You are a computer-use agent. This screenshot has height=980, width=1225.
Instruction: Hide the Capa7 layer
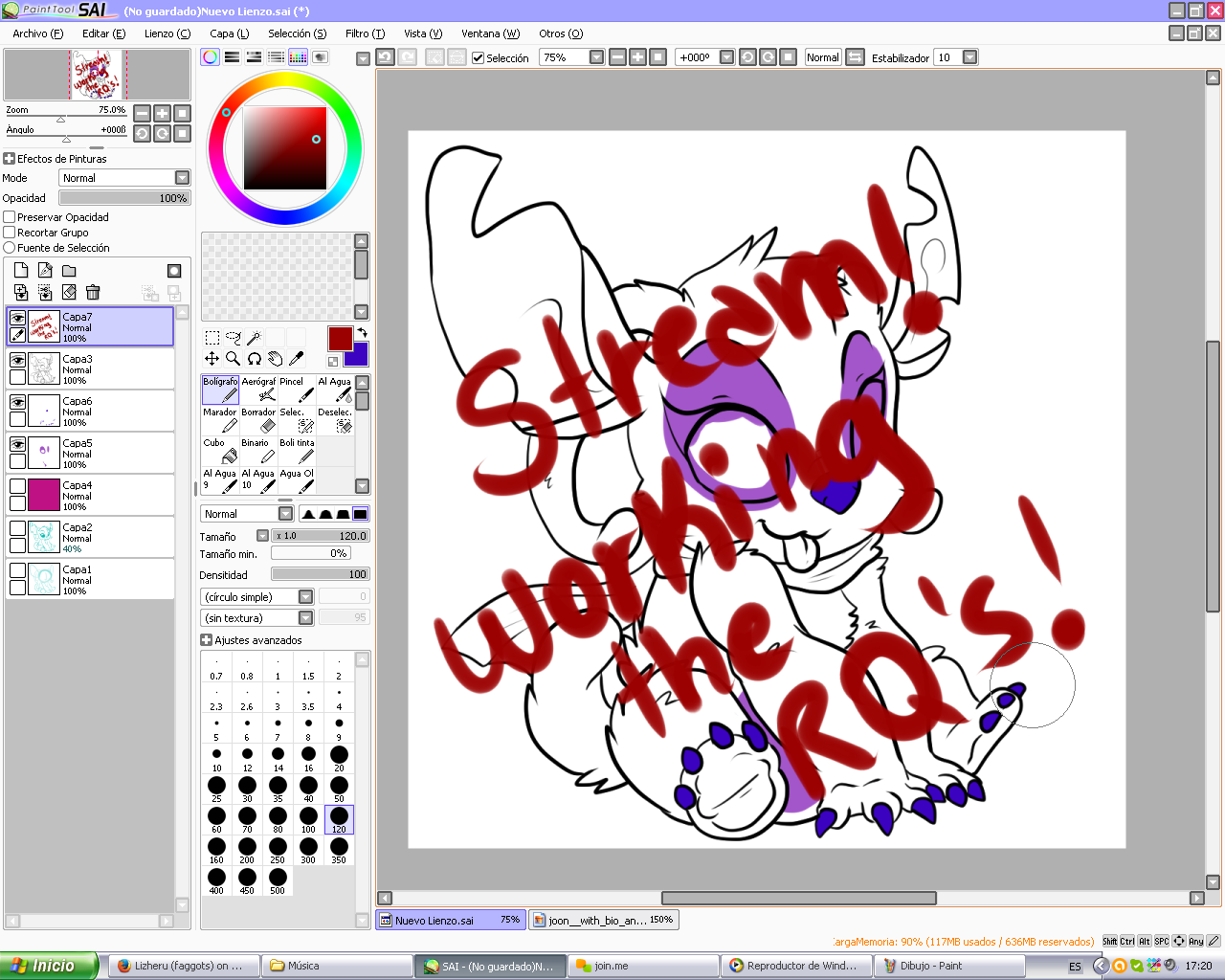[x=17, y=319]
